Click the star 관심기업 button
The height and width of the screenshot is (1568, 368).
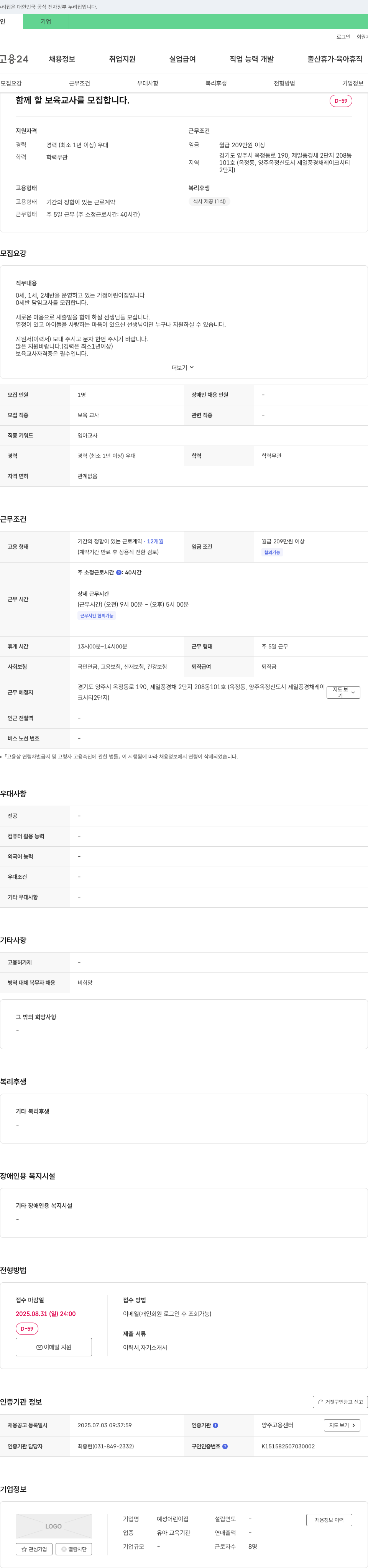pos(34,1549)
